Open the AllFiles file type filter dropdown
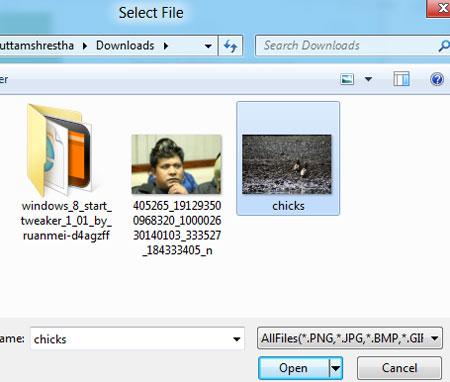The width and height of the screenshot is (450, 382). click(x=350, y=339)
